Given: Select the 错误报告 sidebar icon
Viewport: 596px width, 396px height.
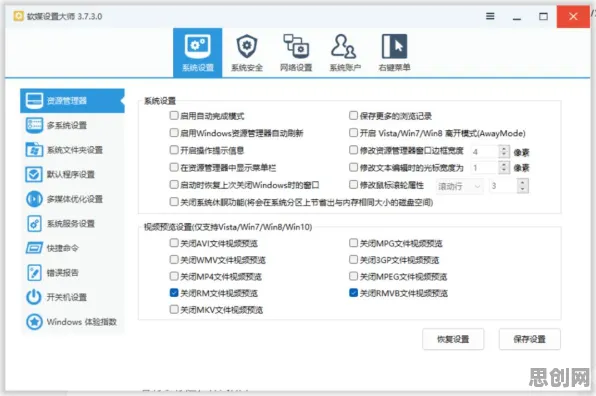Looking at the screenshot, I should 34,272.
